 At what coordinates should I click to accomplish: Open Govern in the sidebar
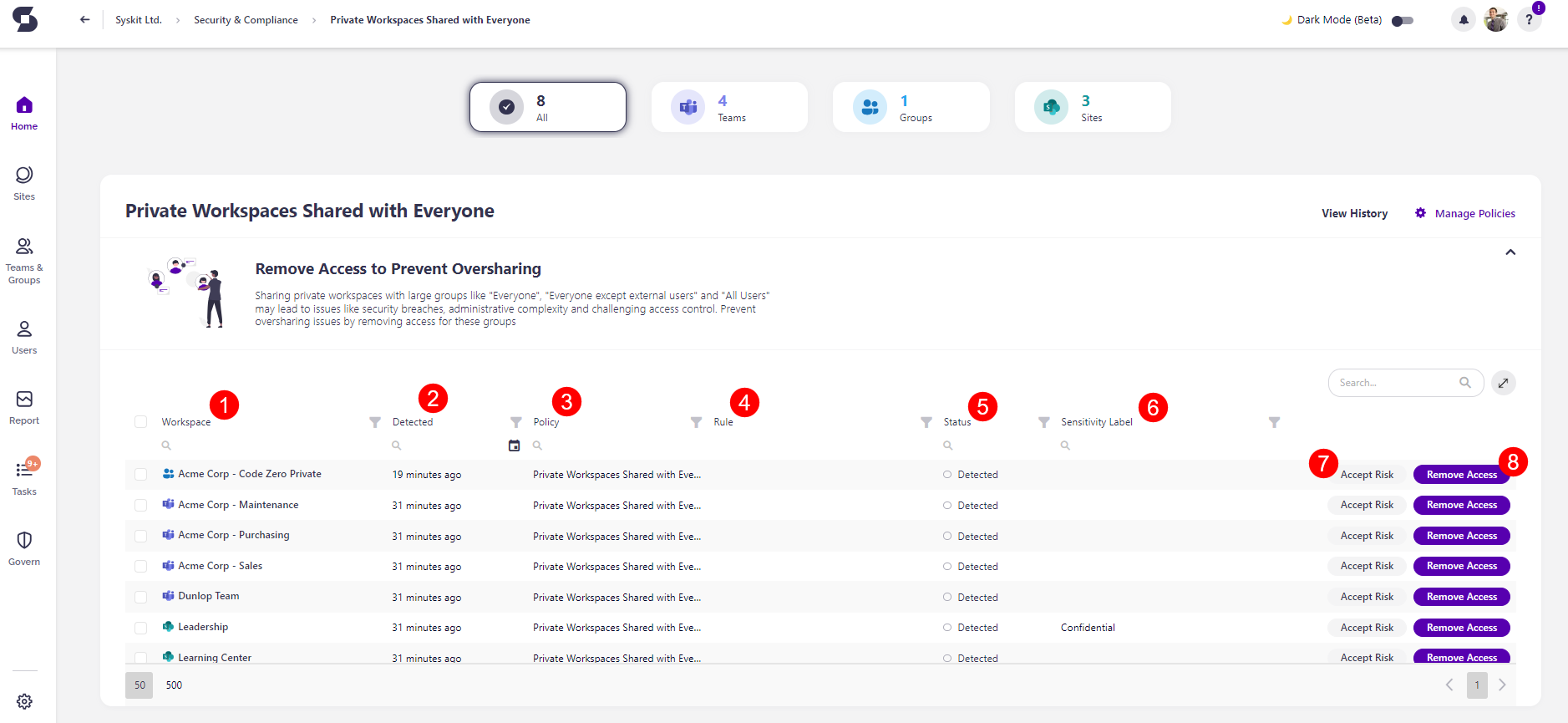pos(24,548)
